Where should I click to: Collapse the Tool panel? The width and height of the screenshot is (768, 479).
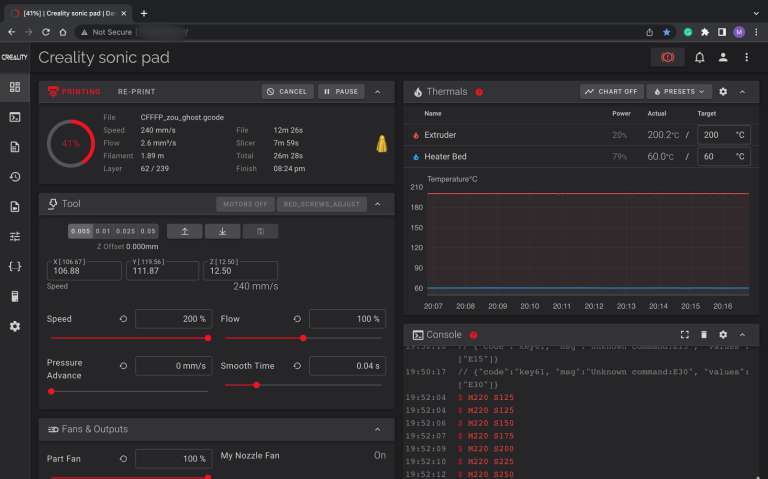pyautogui.click(x=377, y=204)
